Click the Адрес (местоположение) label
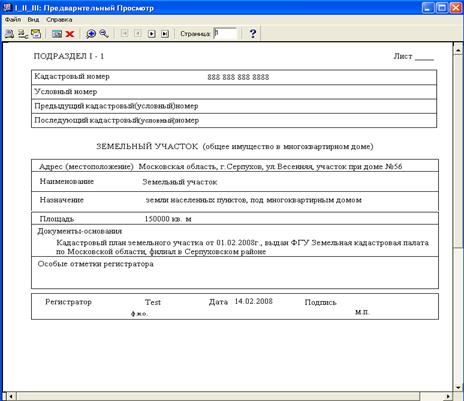This screenshot has width=464, height=401. 86,167
